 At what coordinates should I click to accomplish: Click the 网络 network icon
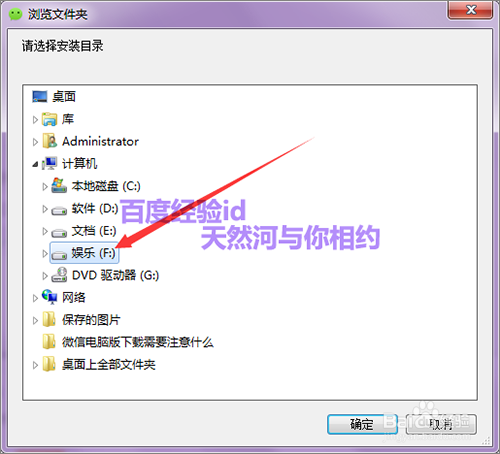(x=49, y=297)
